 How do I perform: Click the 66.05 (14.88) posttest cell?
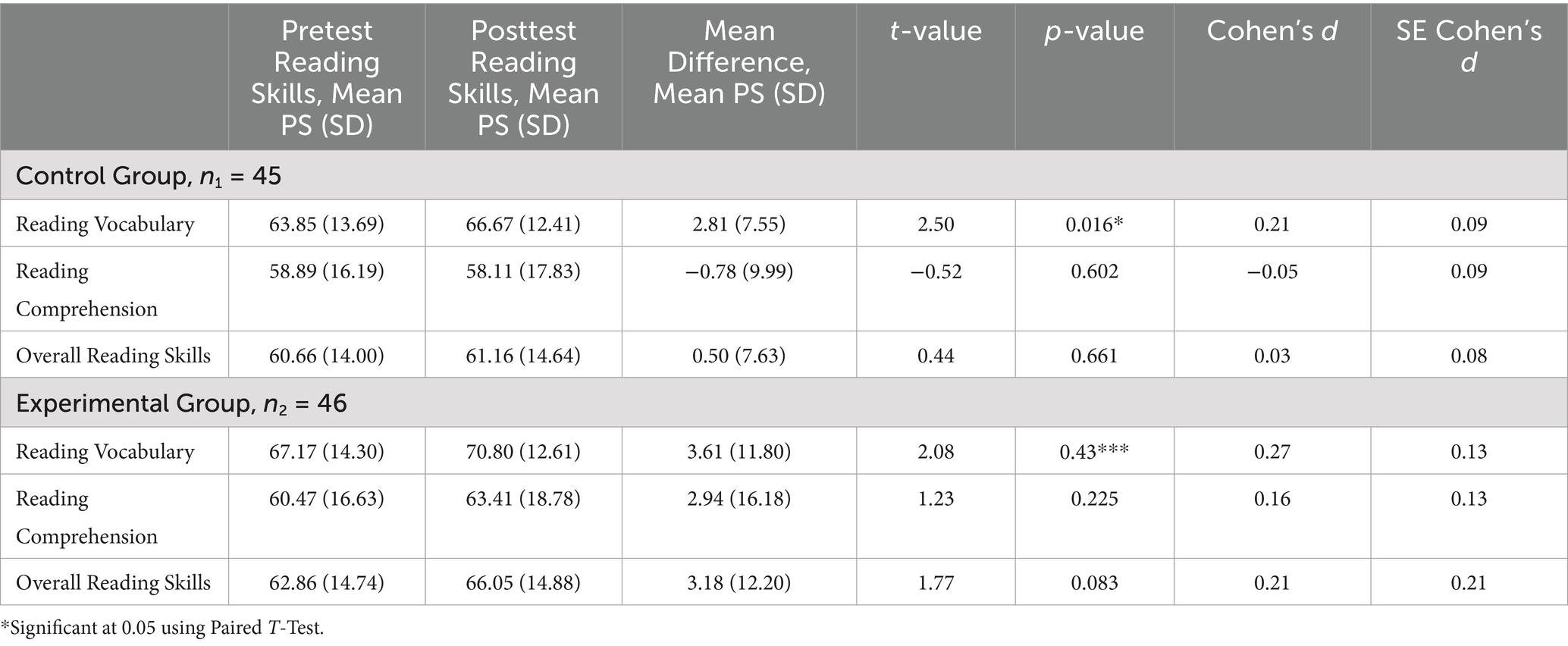(x=523, y=583)
